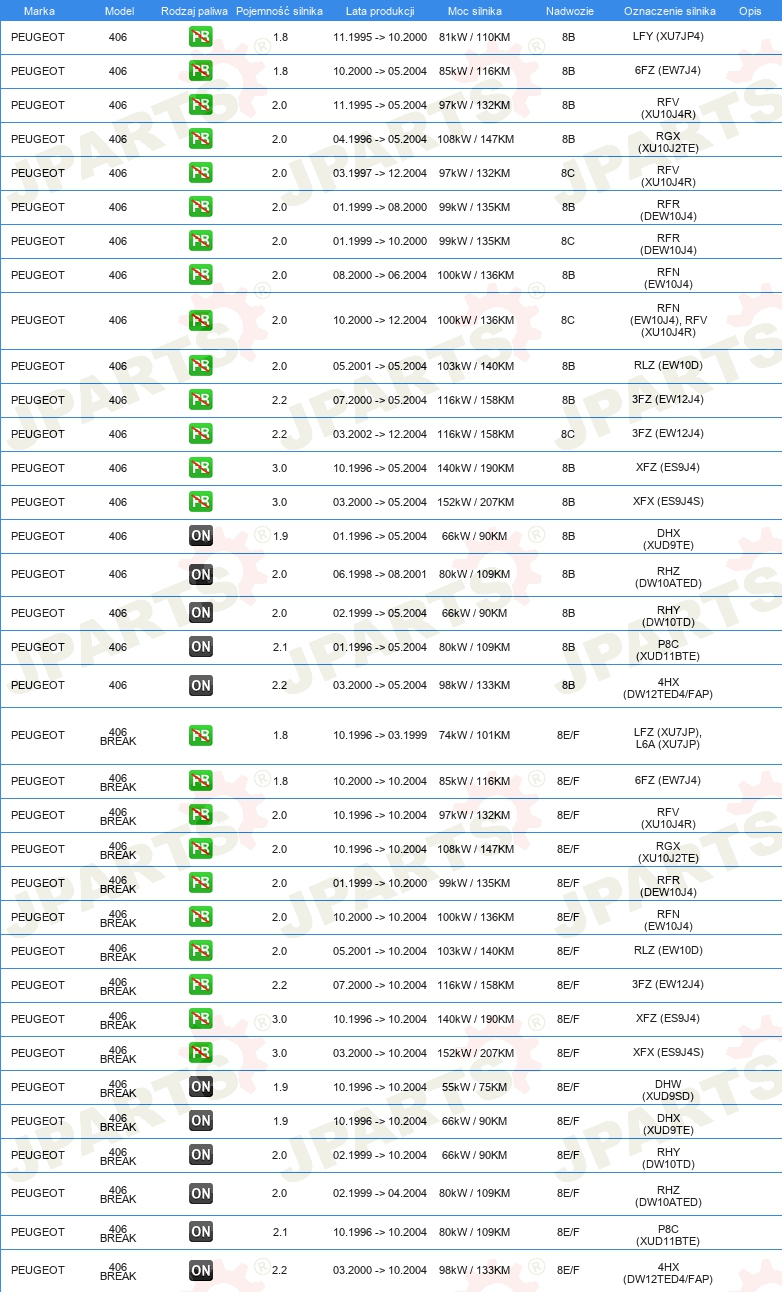Click the Nadwozie column header
The image size is (782, 1292).
point(568,11)
